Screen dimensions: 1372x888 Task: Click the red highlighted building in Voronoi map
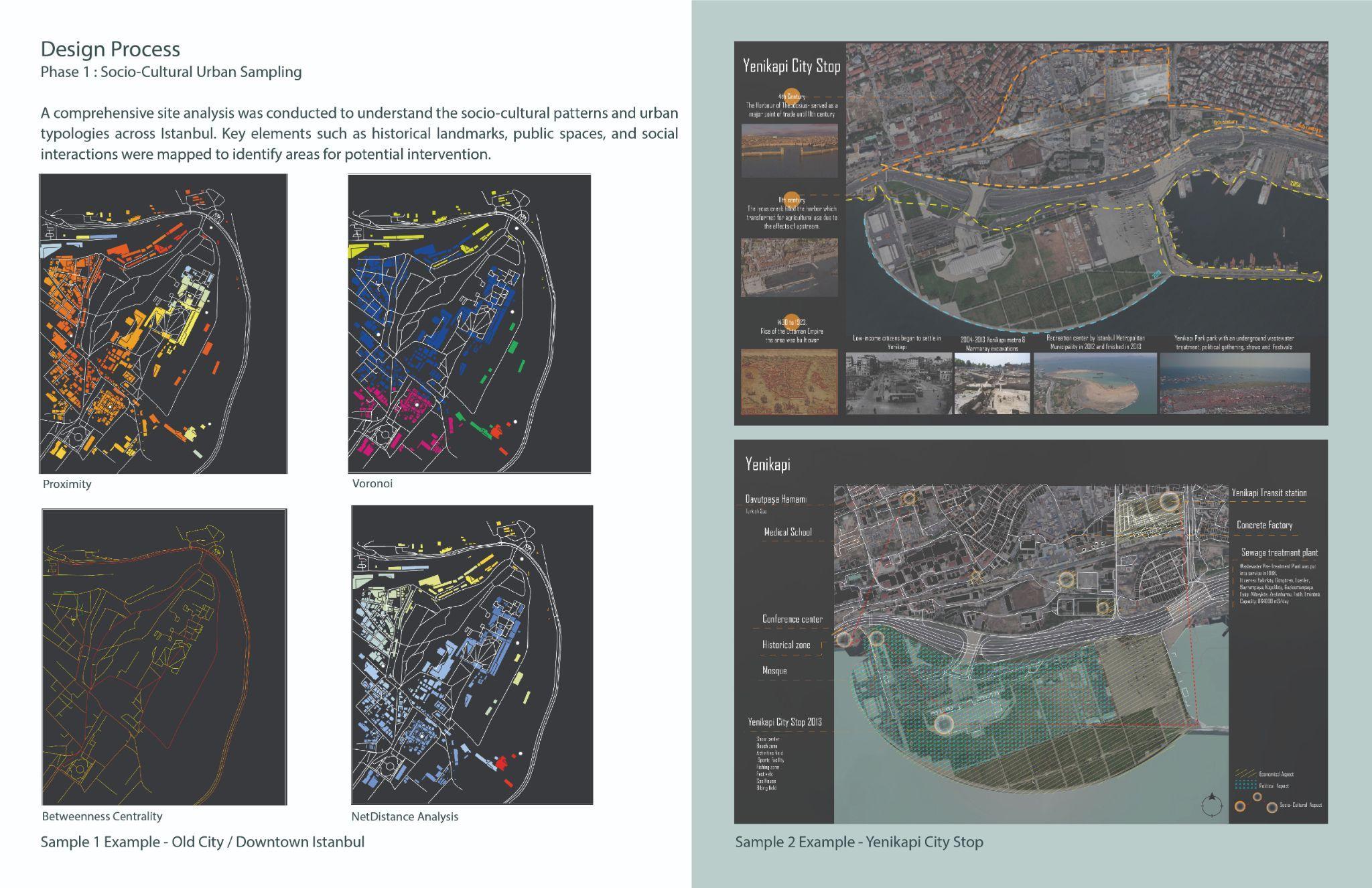(x=496, y=431)
